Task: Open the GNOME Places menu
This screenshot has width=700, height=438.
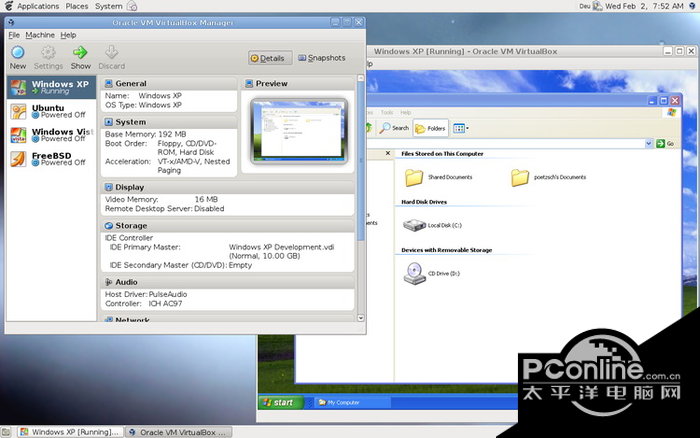Action: [x=77, y=6]
